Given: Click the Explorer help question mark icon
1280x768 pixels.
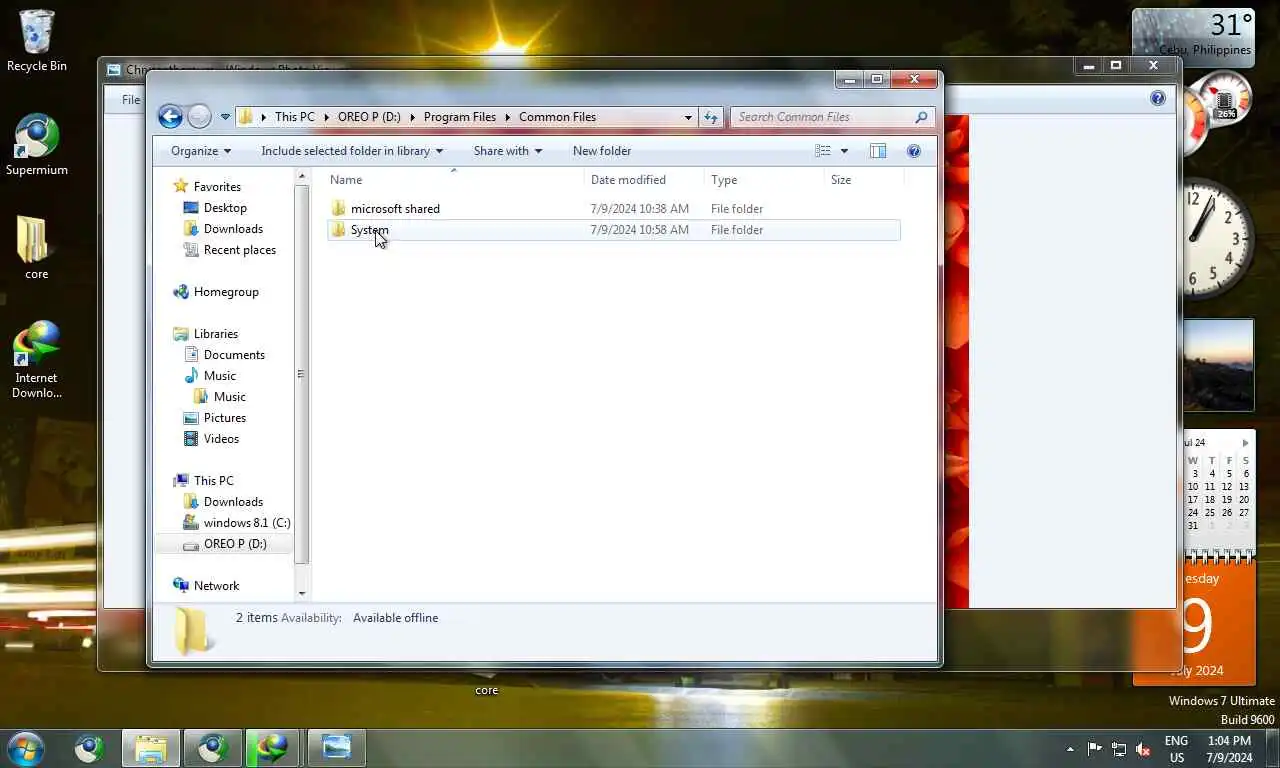Looking at the screenshot, I should pyautogui.click(x=913, y=151).
